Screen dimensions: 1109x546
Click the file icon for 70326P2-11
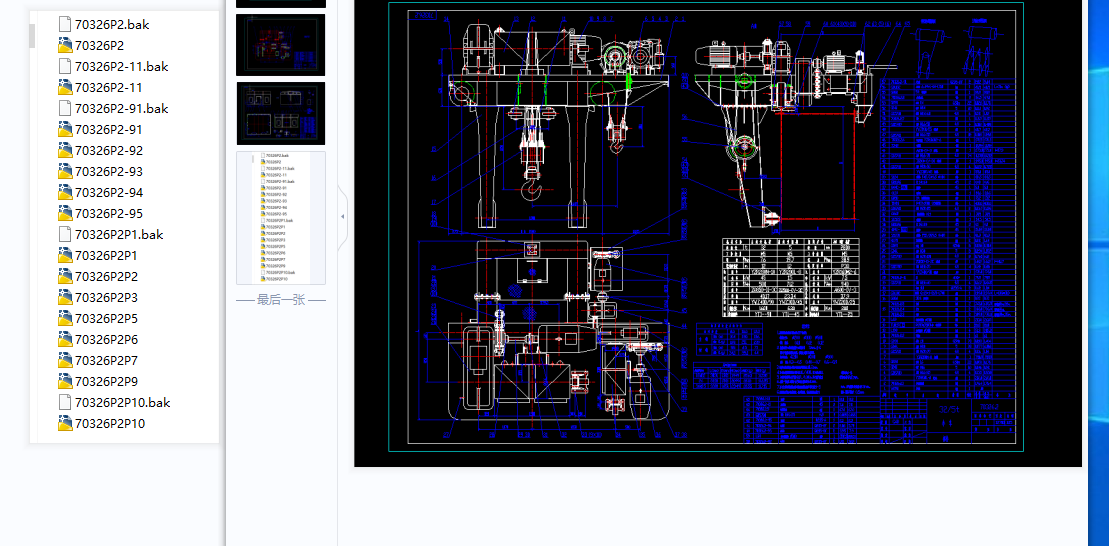tap(65, 88)
